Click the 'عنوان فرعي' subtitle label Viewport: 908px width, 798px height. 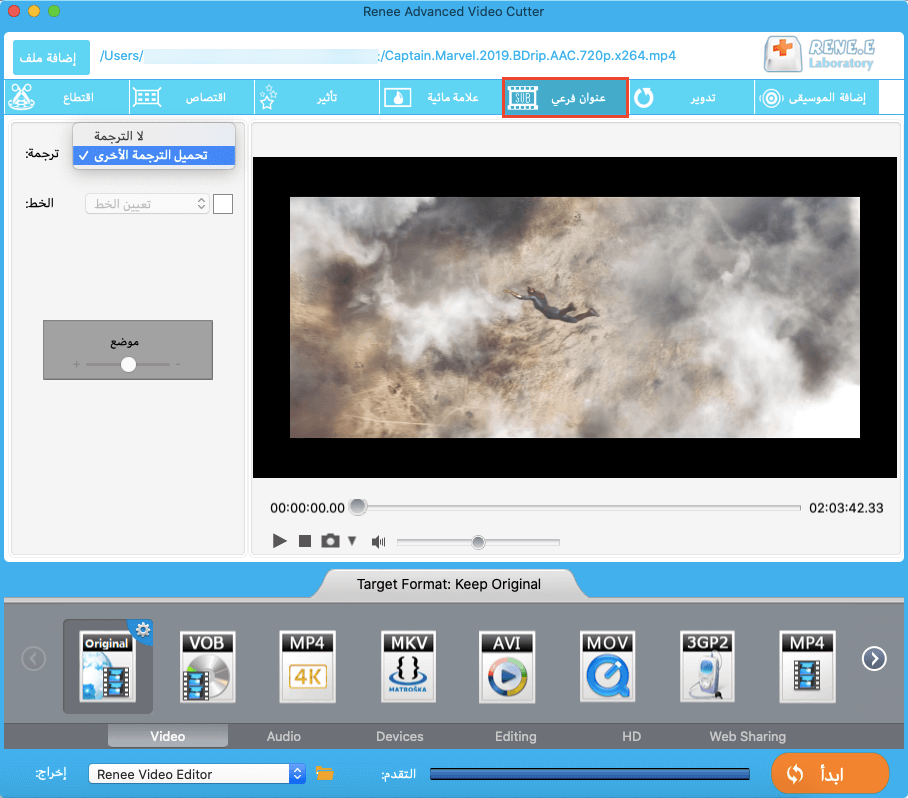click(x=578, y=98)
